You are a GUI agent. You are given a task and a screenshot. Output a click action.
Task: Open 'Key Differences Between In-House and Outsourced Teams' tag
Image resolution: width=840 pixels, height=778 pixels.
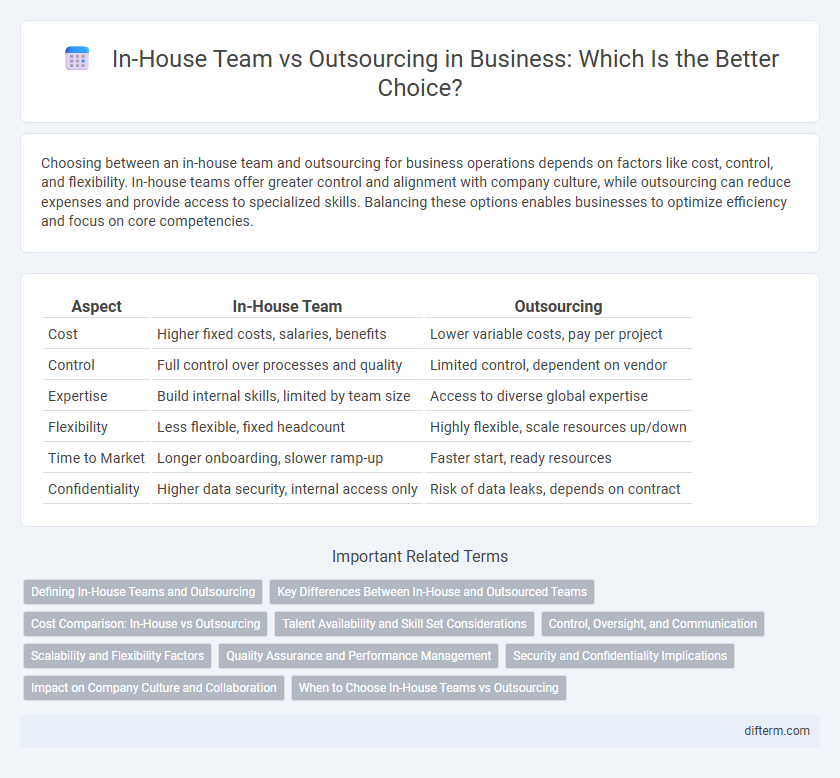pos(432,592)
